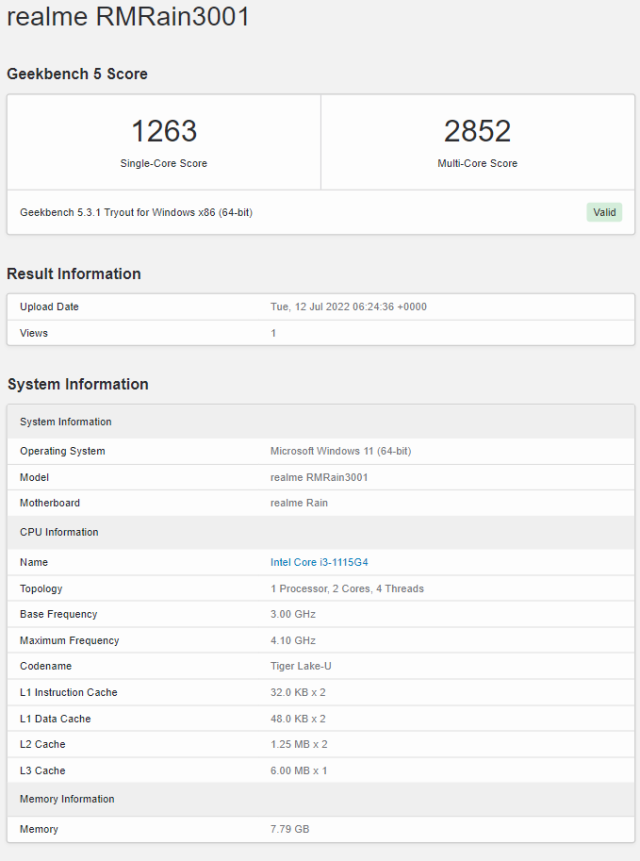Click the L3 Cache row value
Image resolution: width=640 pixels, height=861 pixels.
tap(299, 771)
